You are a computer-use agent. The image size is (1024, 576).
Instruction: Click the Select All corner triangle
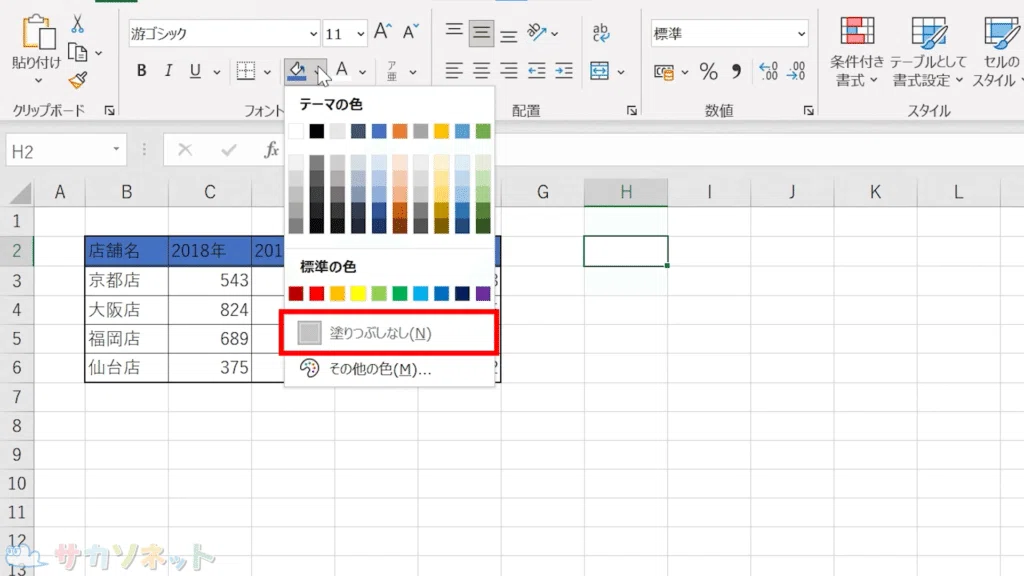(20, 193)
